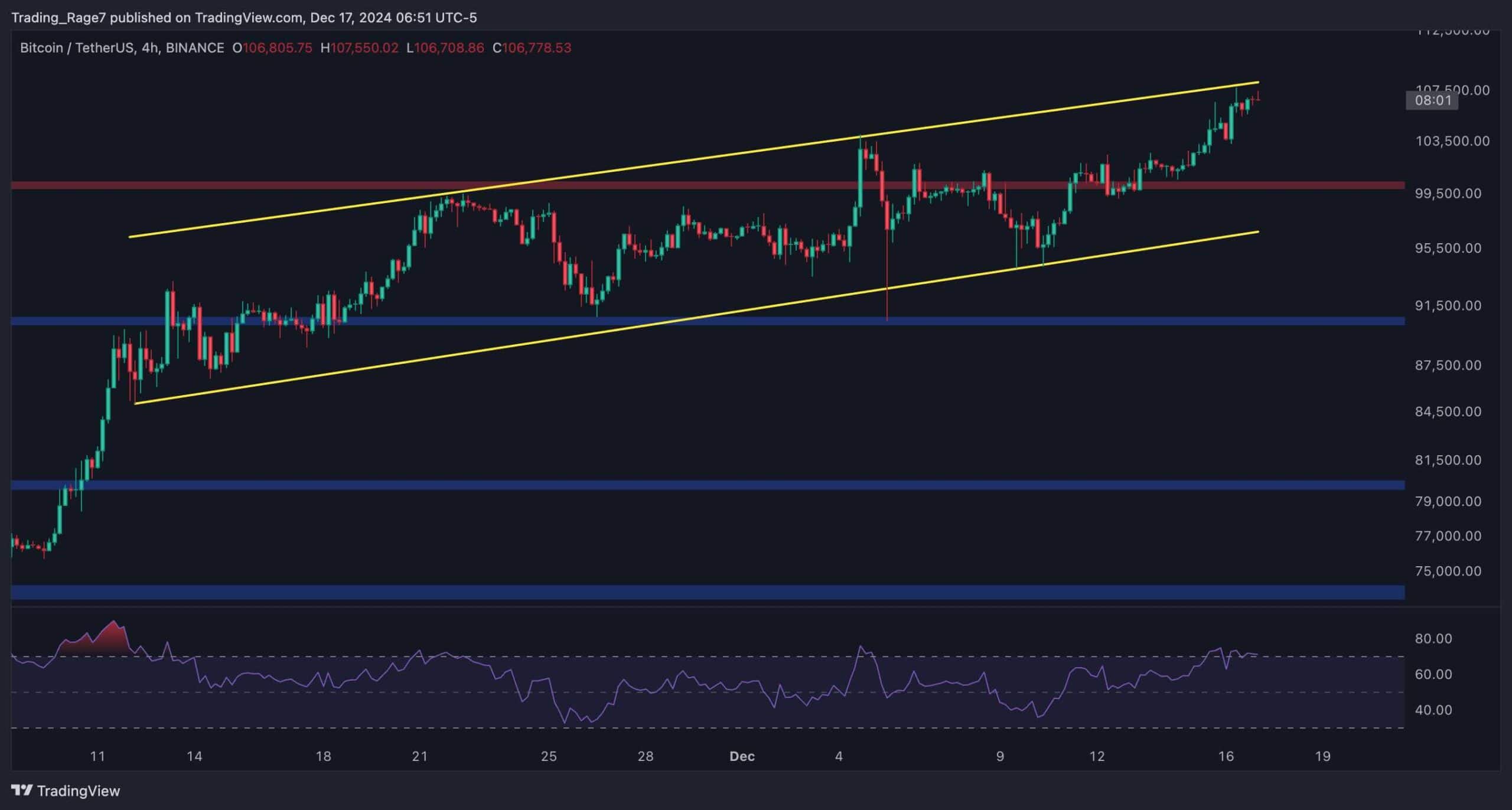Screen dimensions: 1512x810
Task: Click the TradingView logo icon
Action: pyautogui.click(x=22, y=790)
